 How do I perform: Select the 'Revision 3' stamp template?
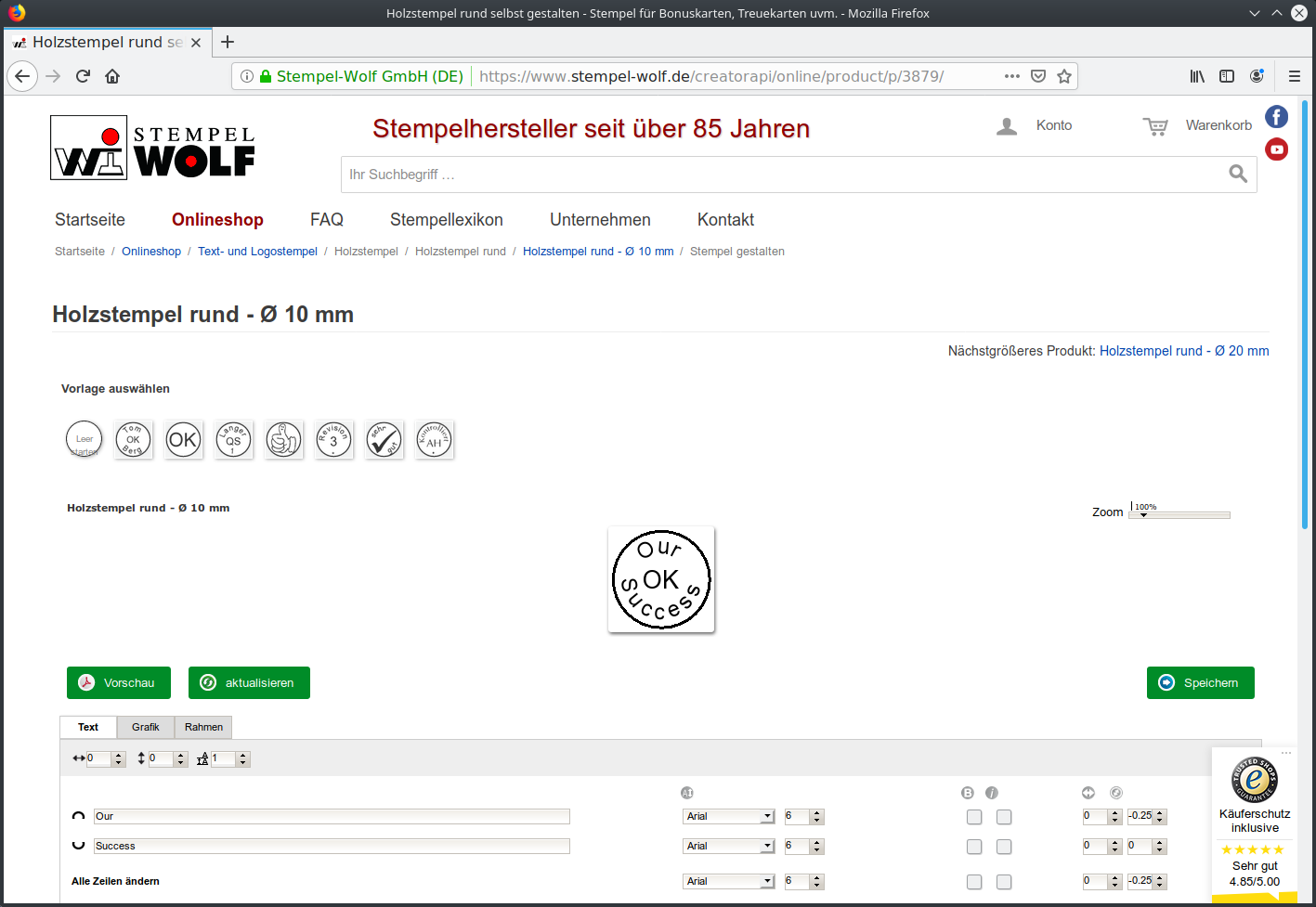333,439
